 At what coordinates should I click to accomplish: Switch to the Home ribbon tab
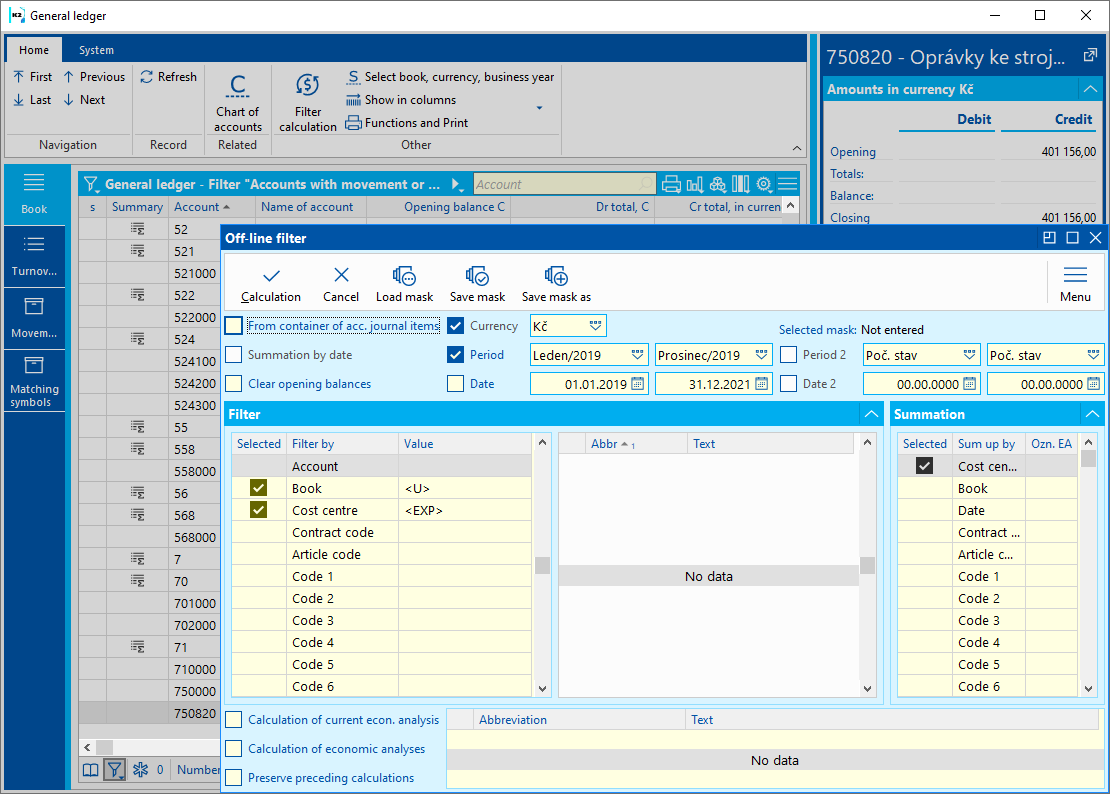click(34, 50)
